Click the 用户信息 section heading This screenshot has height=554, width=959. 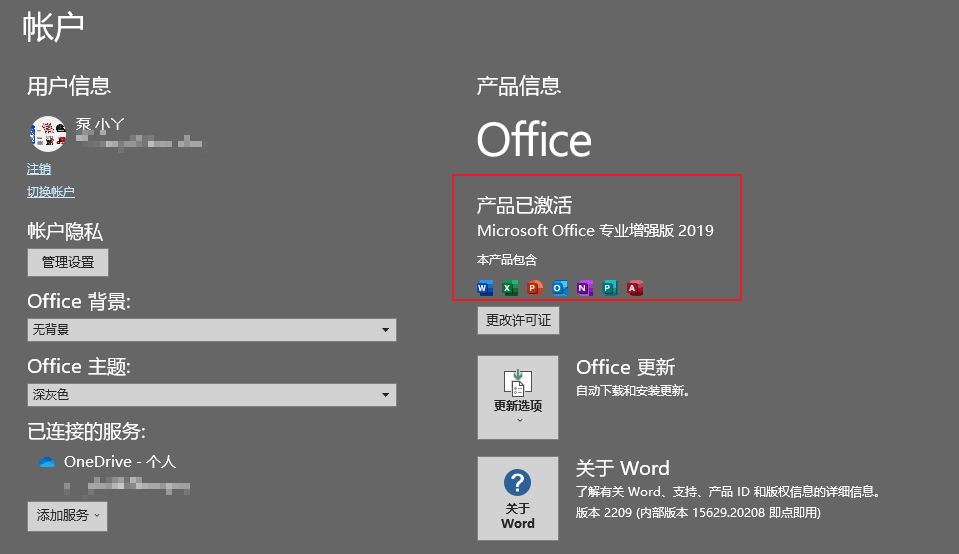point(69,86)
